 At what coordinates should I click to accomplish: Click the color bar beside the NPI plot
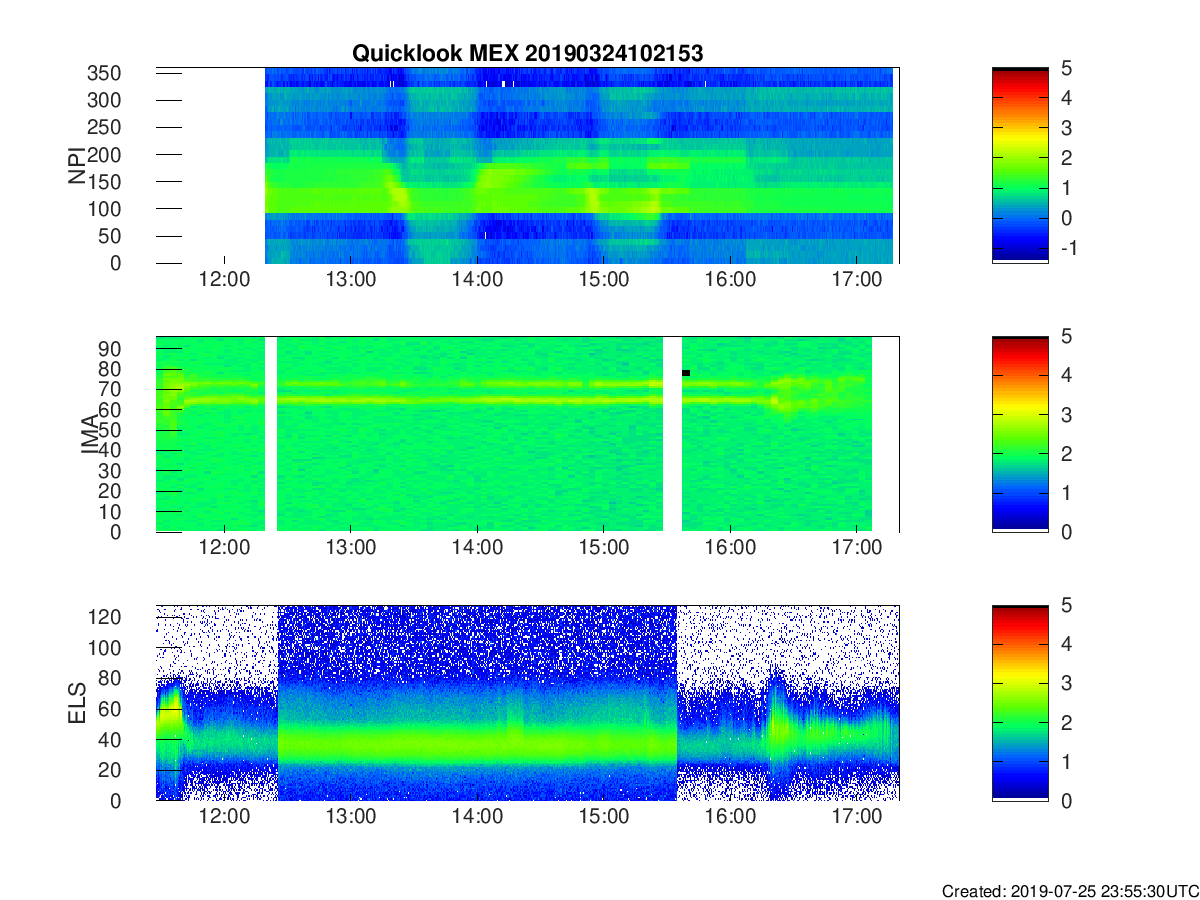coord(1020,165)
